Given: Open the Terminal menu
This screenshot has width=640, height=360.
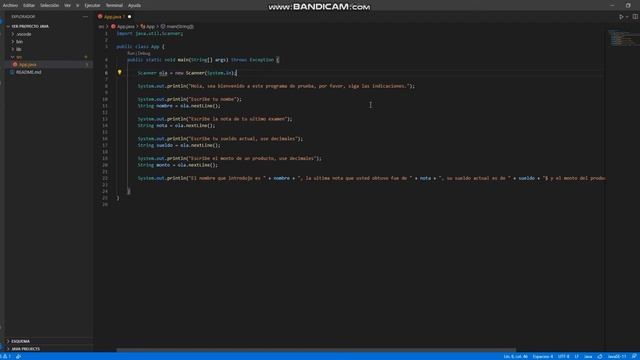Looking at the screenshot, I should pos(114,5).
